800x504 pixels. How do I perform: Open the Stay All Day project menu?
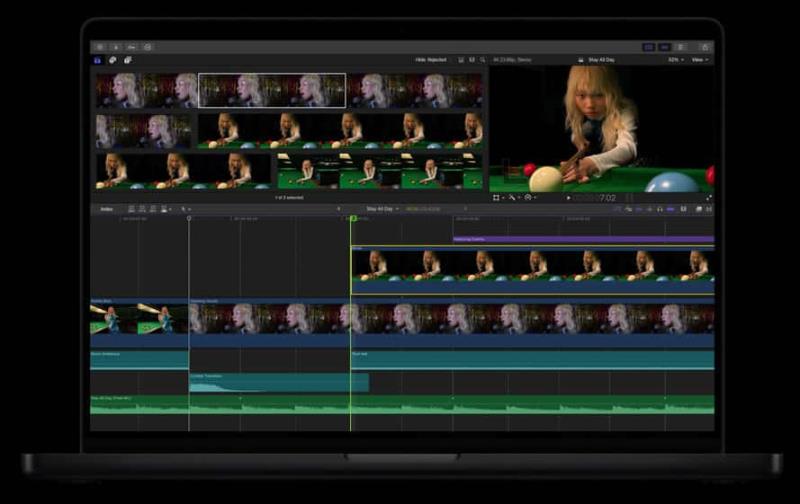coord(383,209)
